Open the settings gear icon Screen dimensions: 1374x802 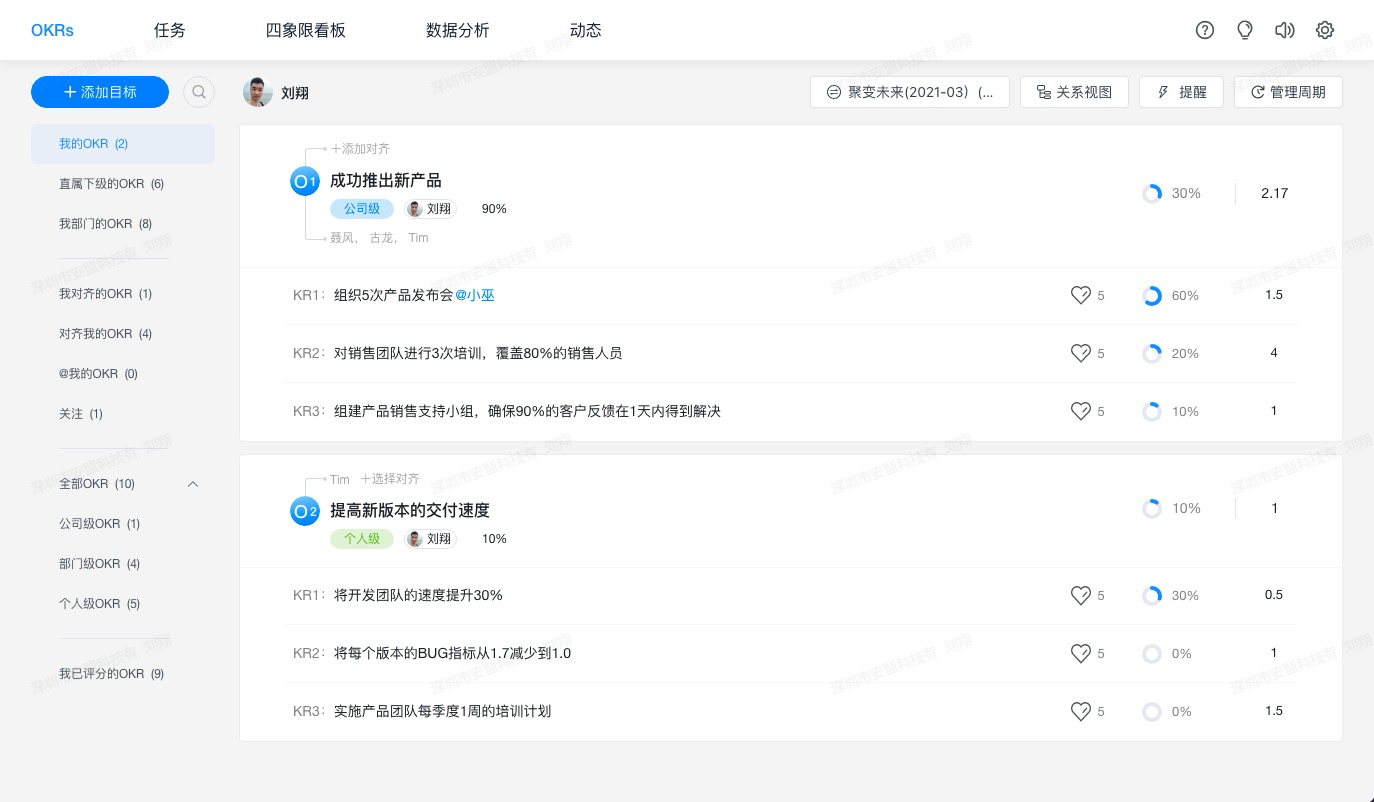click(x=1325, y=30)
